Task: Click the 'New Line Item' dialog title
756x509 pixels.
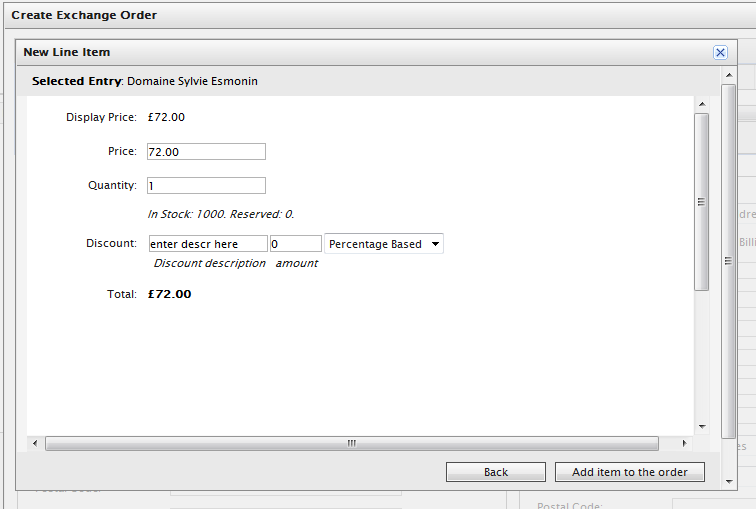Action: click(x=67, y=52)
